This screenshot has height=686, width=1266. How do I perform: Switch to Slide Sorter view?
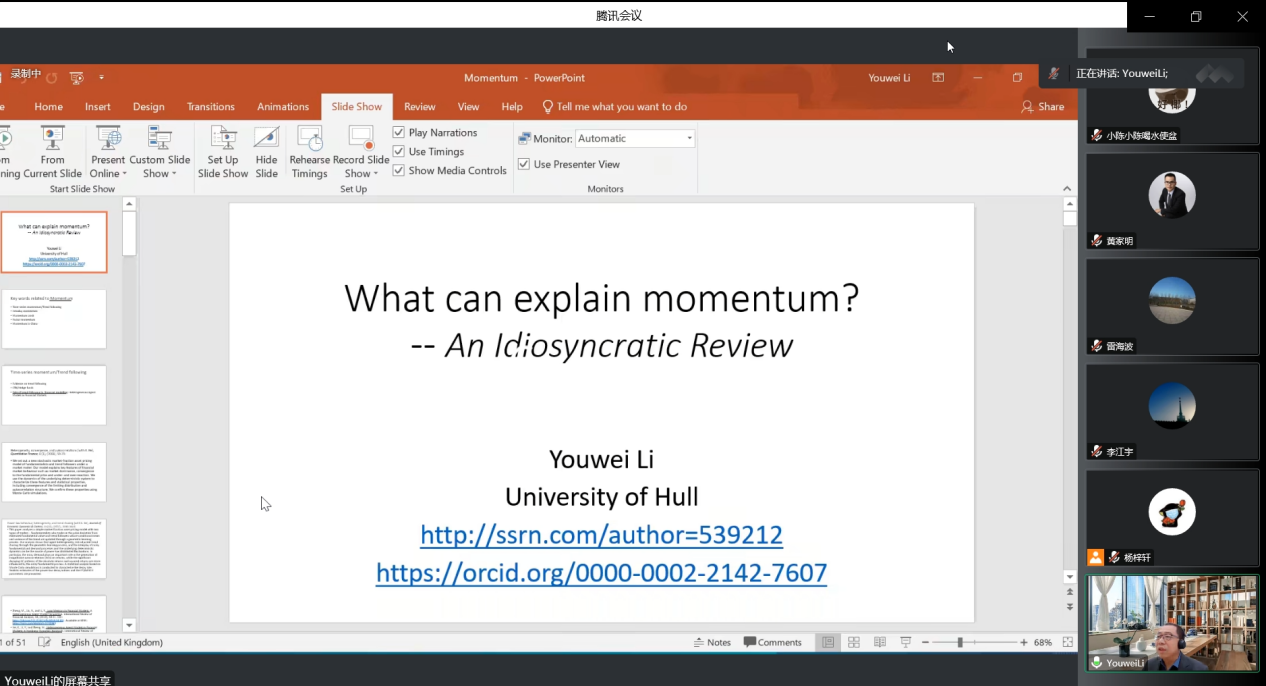tap(854, 642)
